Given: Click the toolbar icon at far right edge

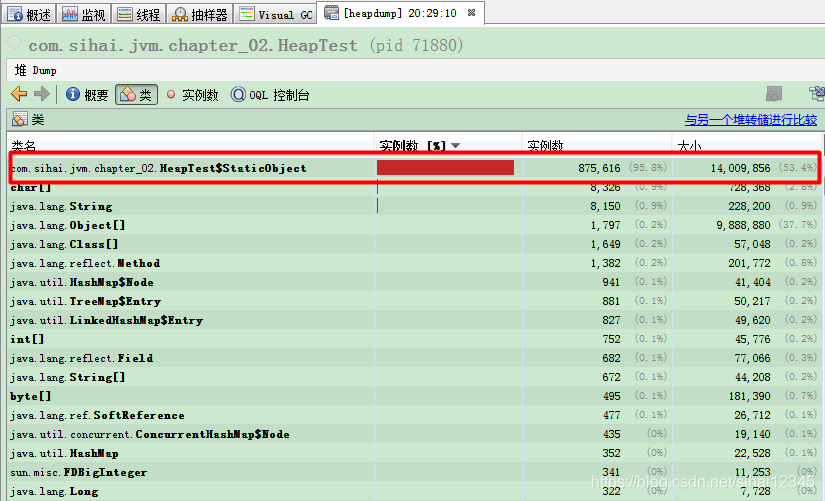Looking at the screenshot, I should click(x=817, y=94).
